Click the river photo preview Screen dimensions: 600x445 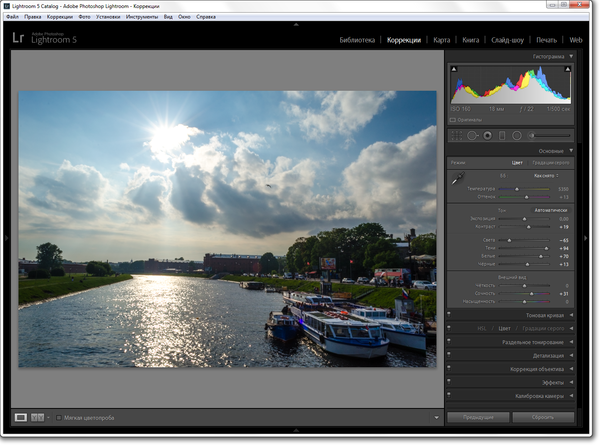227,229
